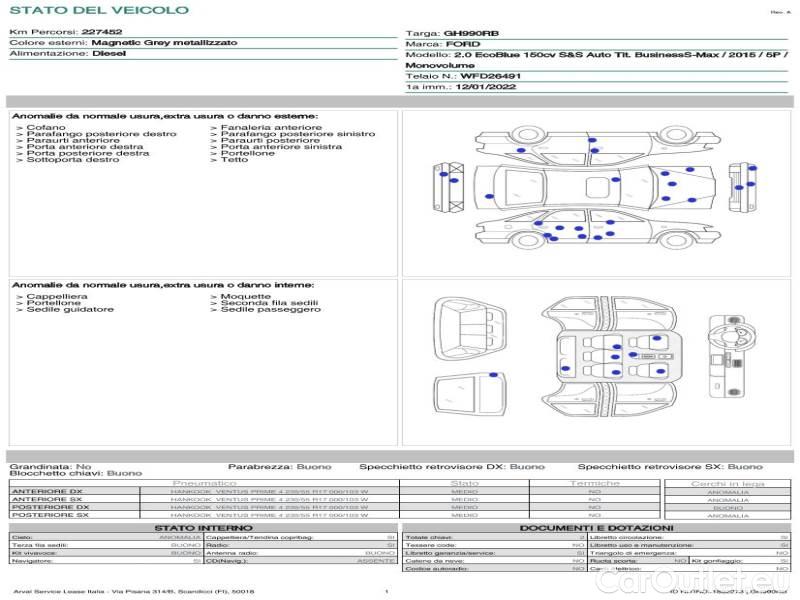Click the STATO INTERNO table header
The height and width of the screenshot is (600, 800).
pyautogui.click(x=203, y=528)
